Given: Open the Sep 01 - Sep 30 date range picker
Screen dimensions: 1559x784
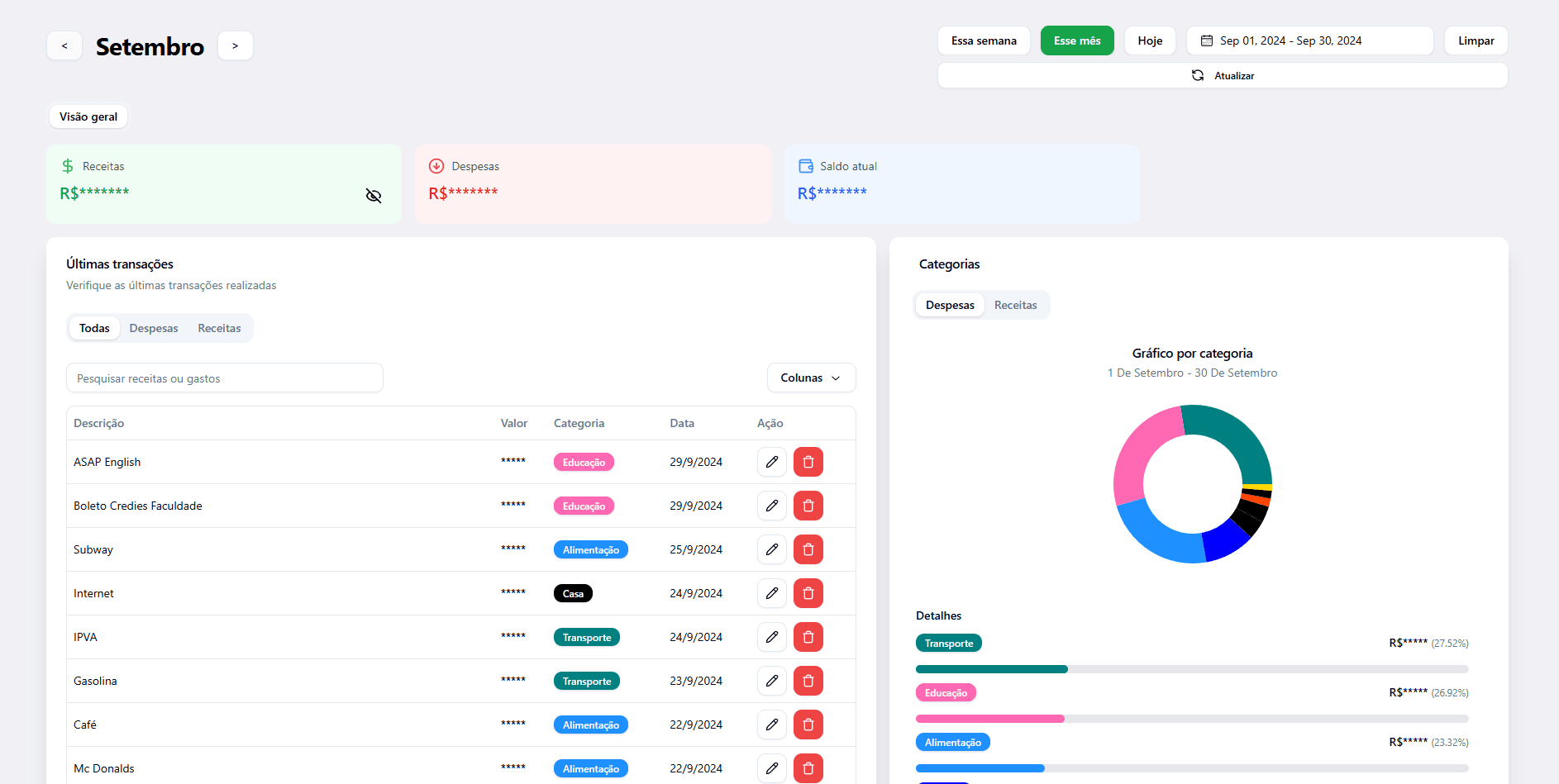Looking at the screenshot, I should point(1310,40).
